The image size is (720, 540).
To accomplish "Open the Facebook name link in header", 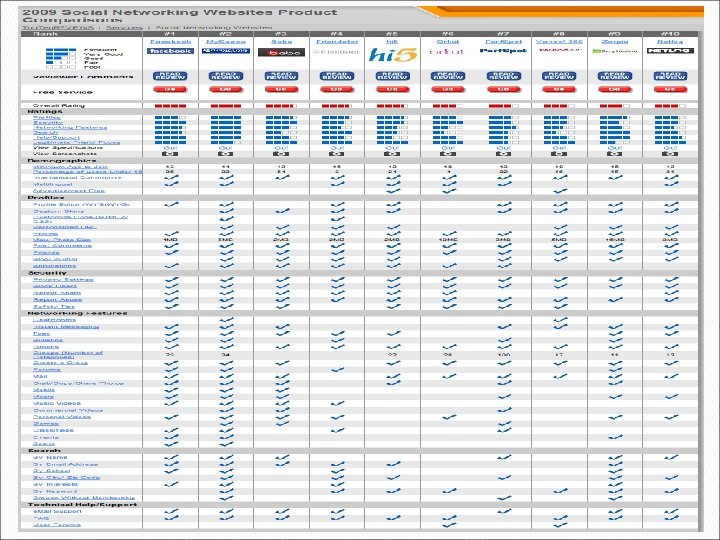I will point(170,41).
